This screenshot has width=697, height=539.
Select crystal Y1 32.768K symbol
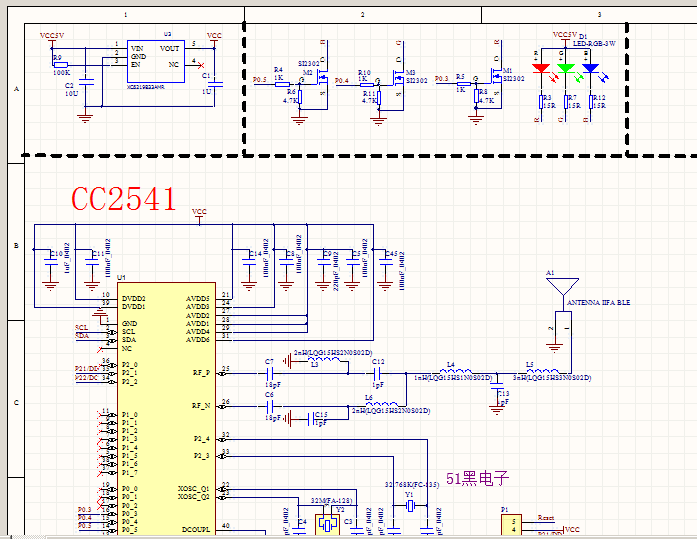[x=410, y=505]
